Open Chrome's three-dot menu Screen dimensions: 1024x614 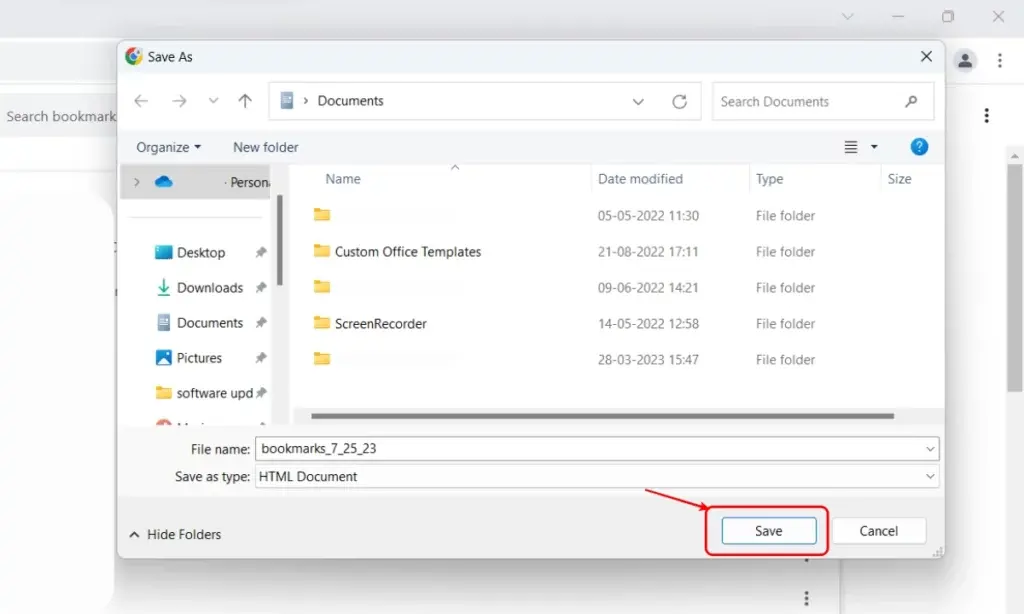point(1000,60)
